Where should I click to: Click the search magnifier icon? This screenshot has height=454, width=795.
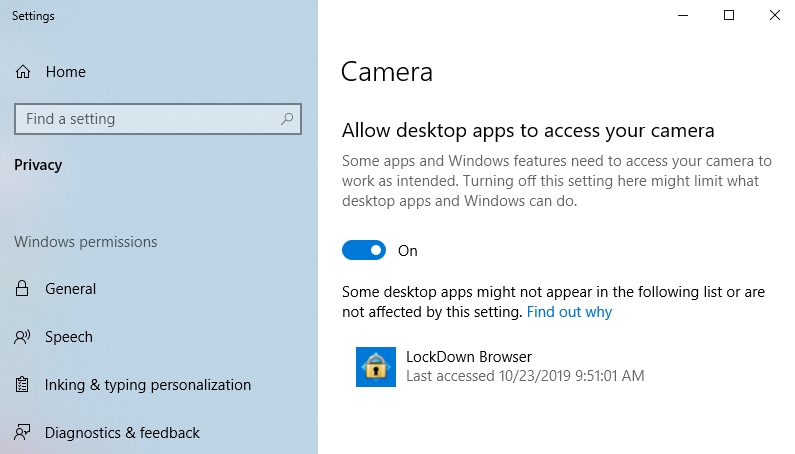[287, 119]
